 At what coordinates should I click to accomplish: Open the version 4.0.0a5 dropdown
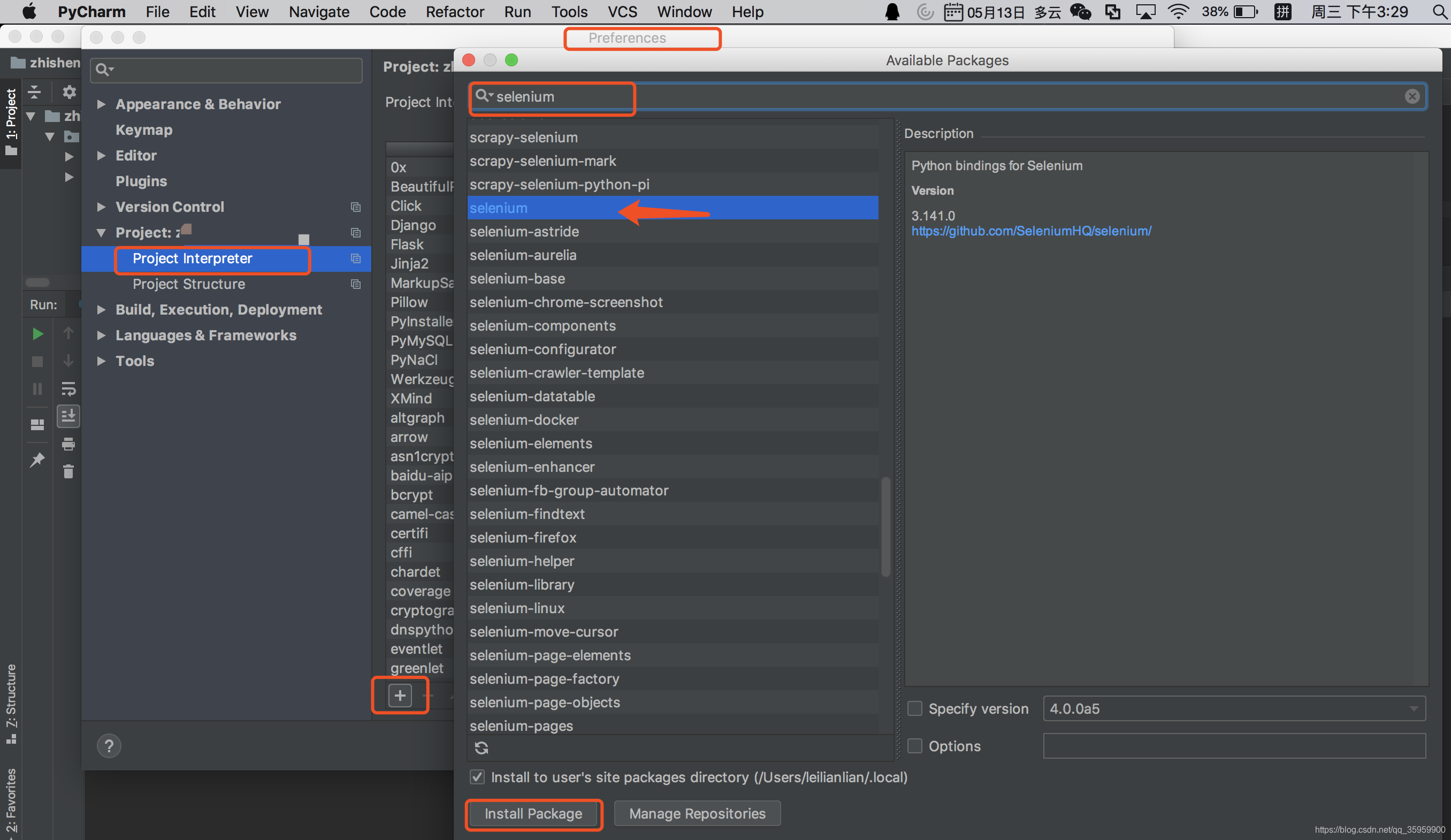(1233, 708)
